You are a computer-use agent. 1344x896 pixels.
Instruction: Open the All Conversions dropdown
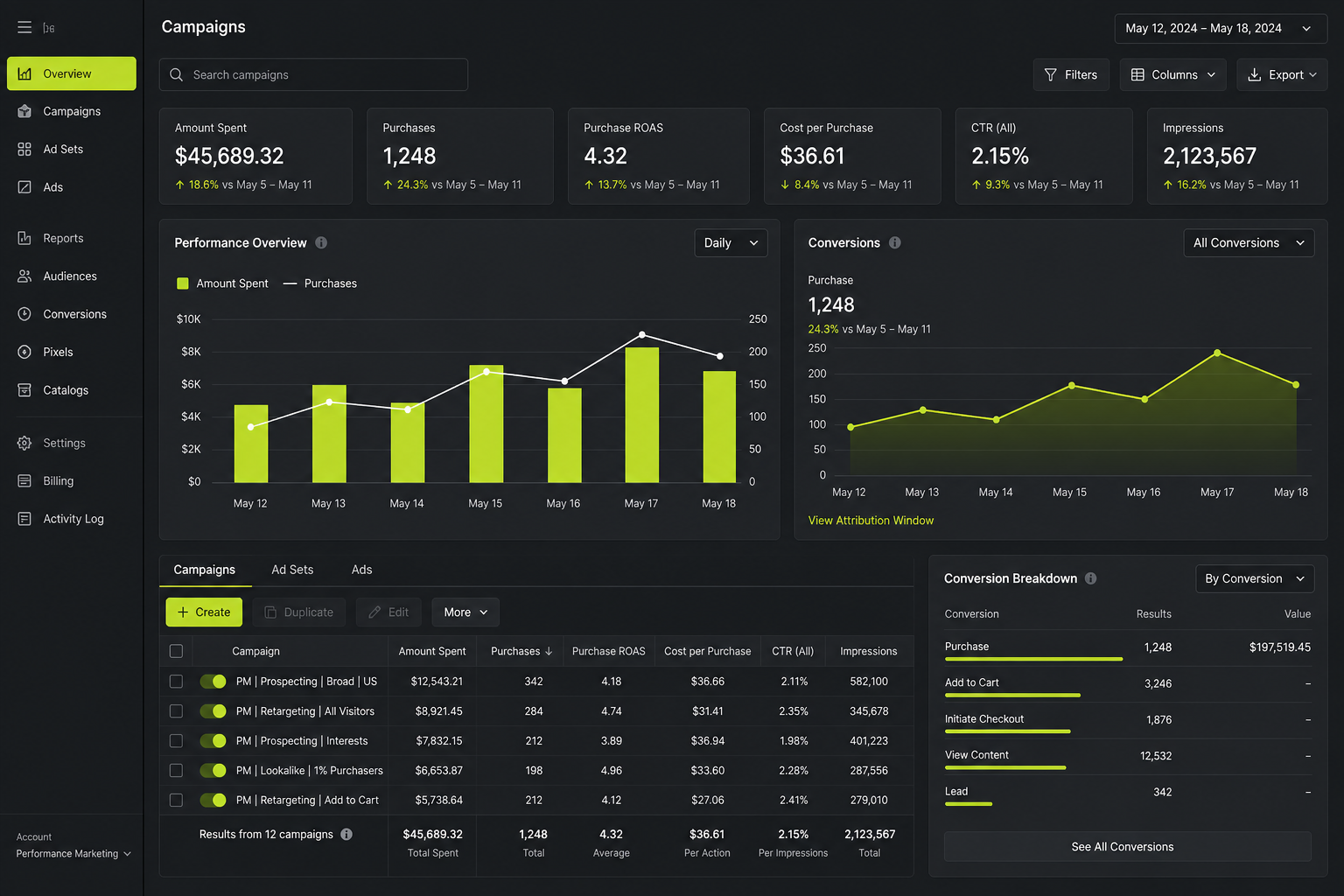(x=1249, y=243)
